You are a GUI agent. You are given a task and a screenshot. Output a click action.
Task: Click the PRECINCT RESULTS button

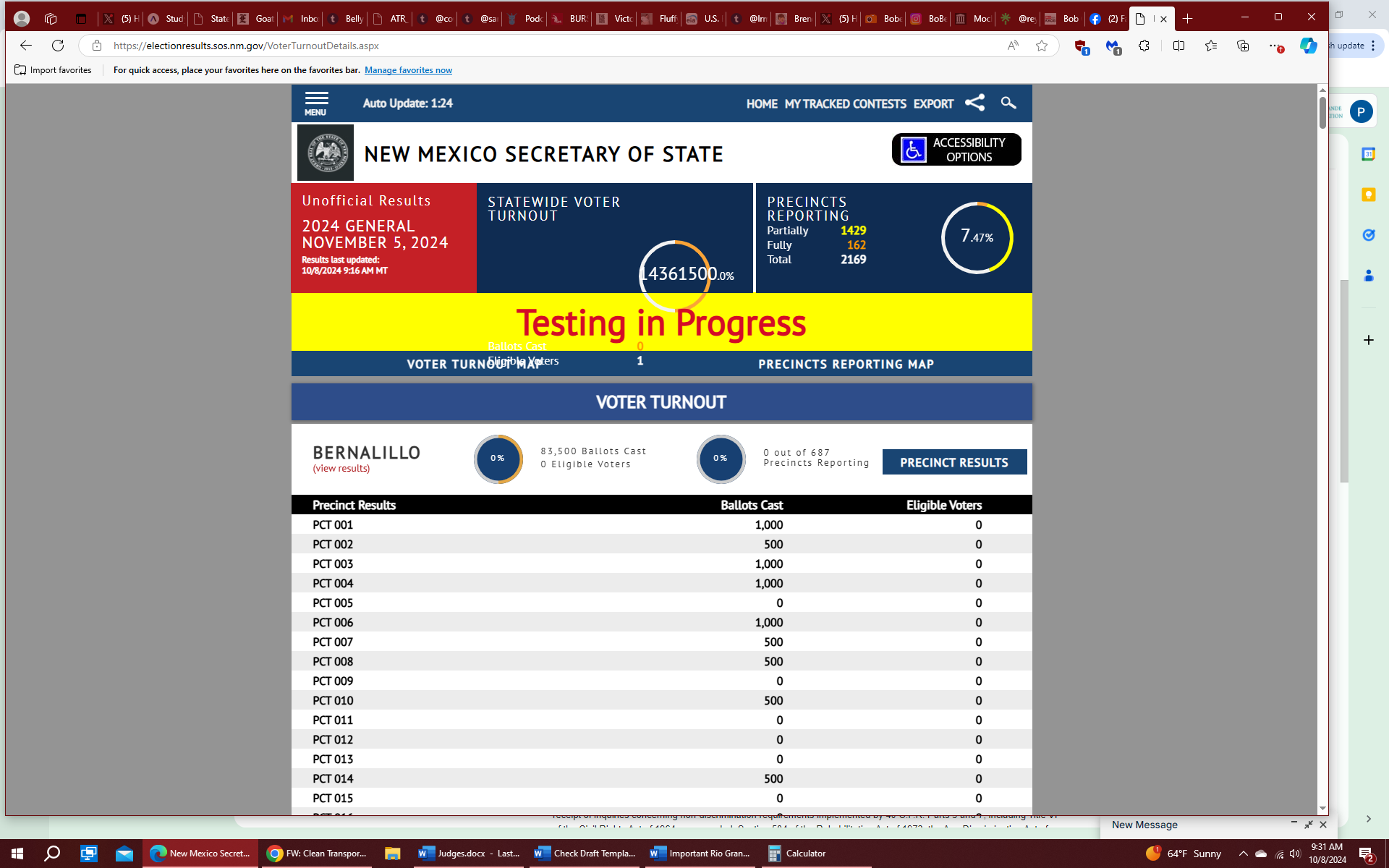coord(953,462)
